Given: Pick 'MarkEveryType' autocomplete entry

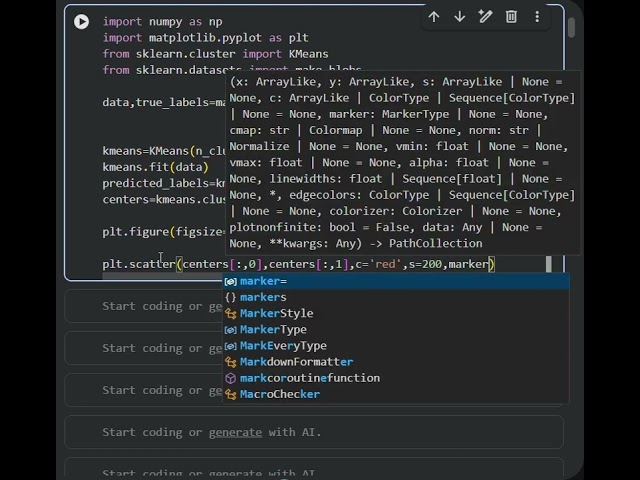Looking at the screenshot, I should click(x=396, y=346).
